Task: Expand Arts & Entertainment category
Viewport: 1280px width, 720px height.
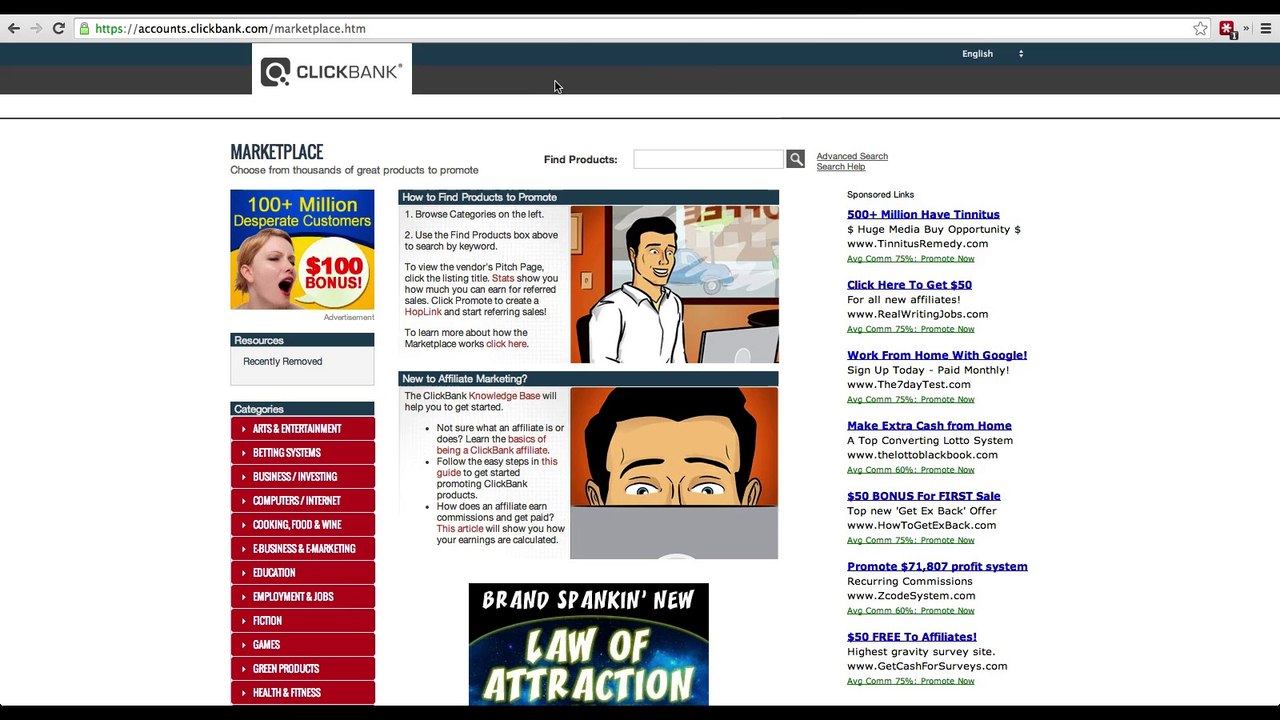Action: (302, 428)
